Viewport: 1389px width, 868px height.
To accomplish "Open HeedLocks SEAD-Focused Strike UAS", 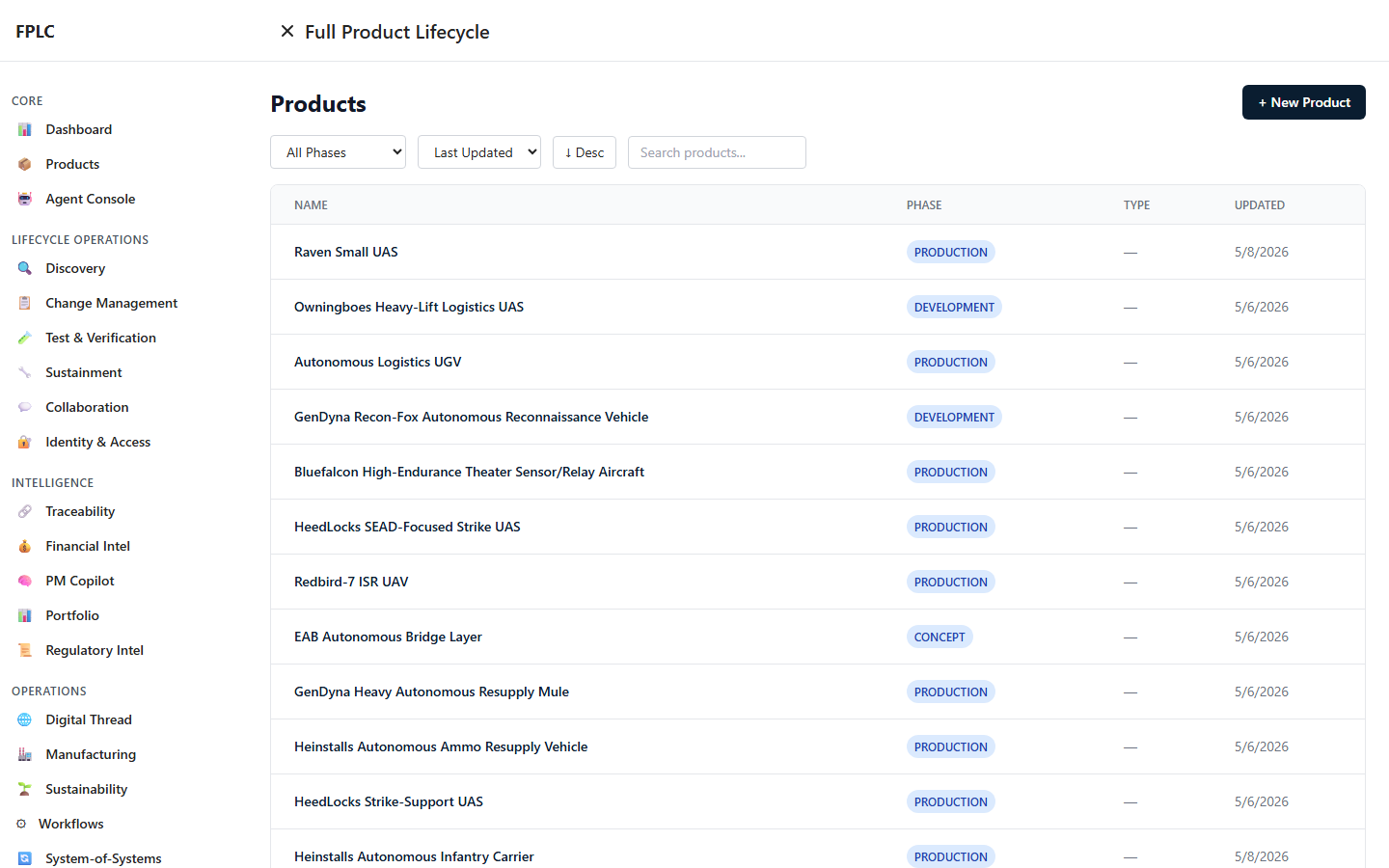I will pos(407,527).
